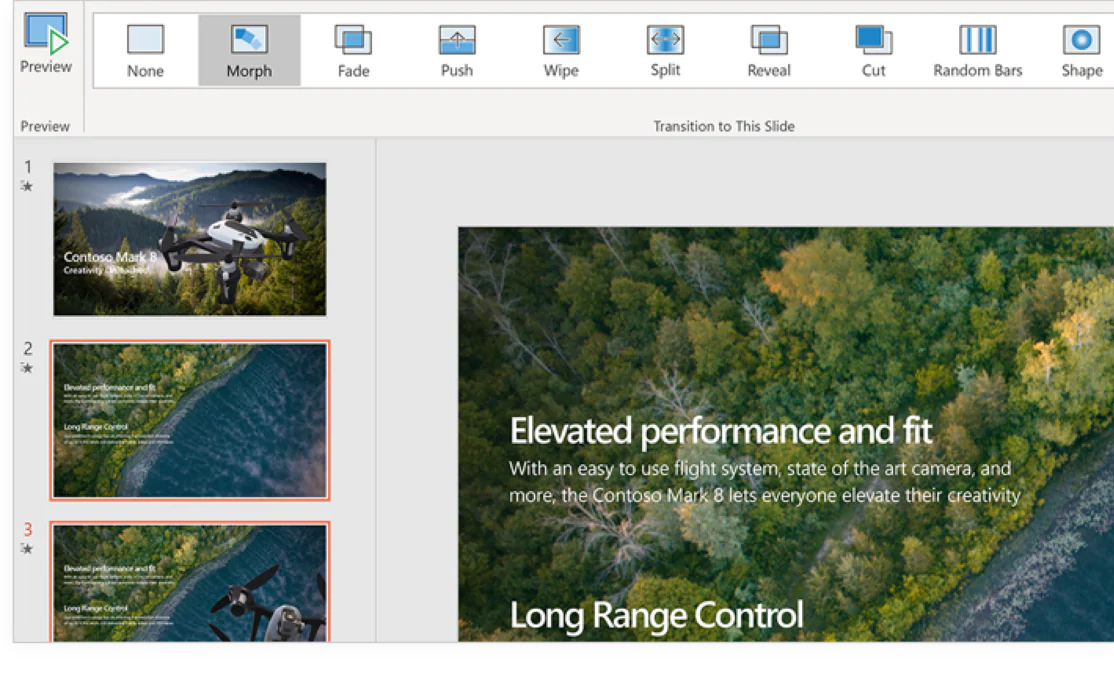Select the Reveal transition
The image size is (1114, 675).
click(769, 50)
